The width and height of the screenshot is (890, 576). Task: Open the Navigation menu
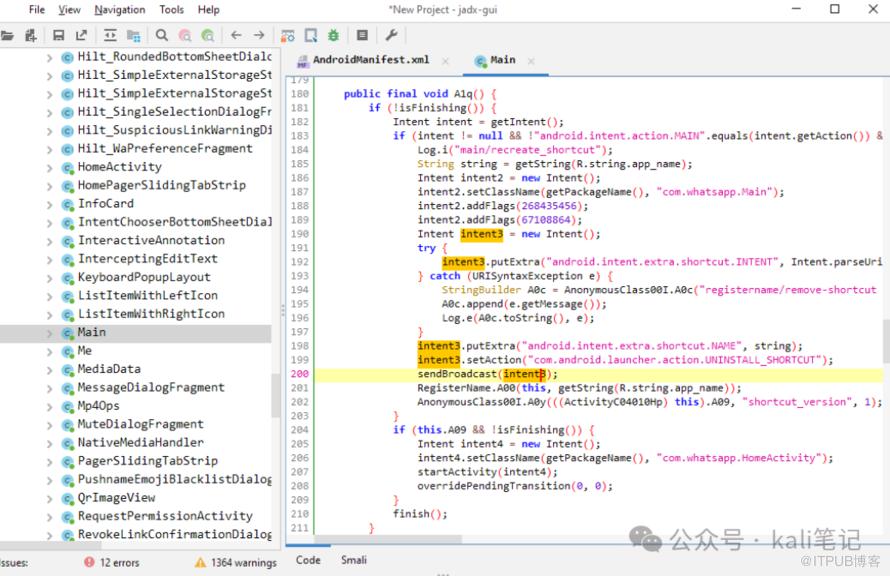(119, 9)
